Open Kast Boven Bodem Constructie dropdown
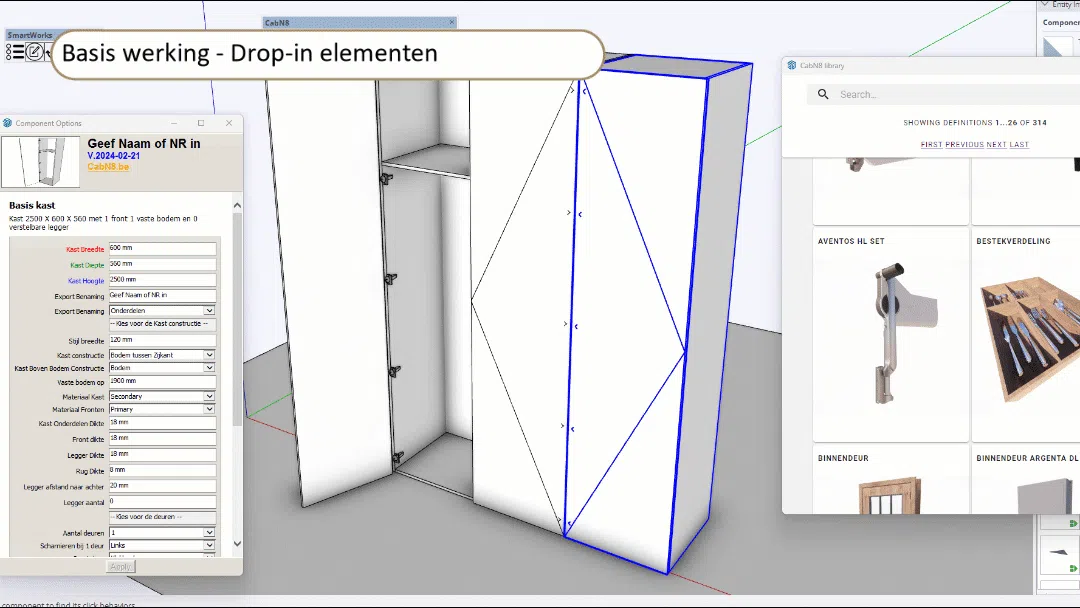Image resolution: width=1080 pixels, height=608 pixels. (x=163, y=368)
